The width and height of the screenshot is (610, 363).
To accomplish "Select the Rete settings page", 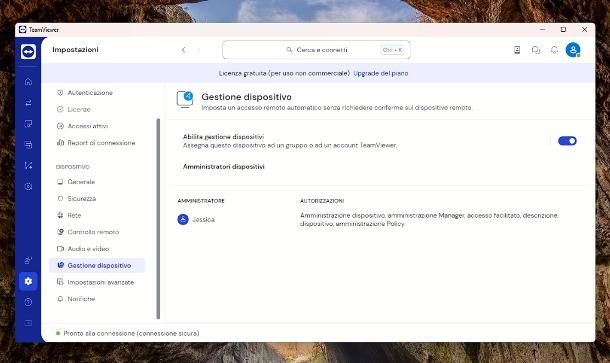I will 74,215.
